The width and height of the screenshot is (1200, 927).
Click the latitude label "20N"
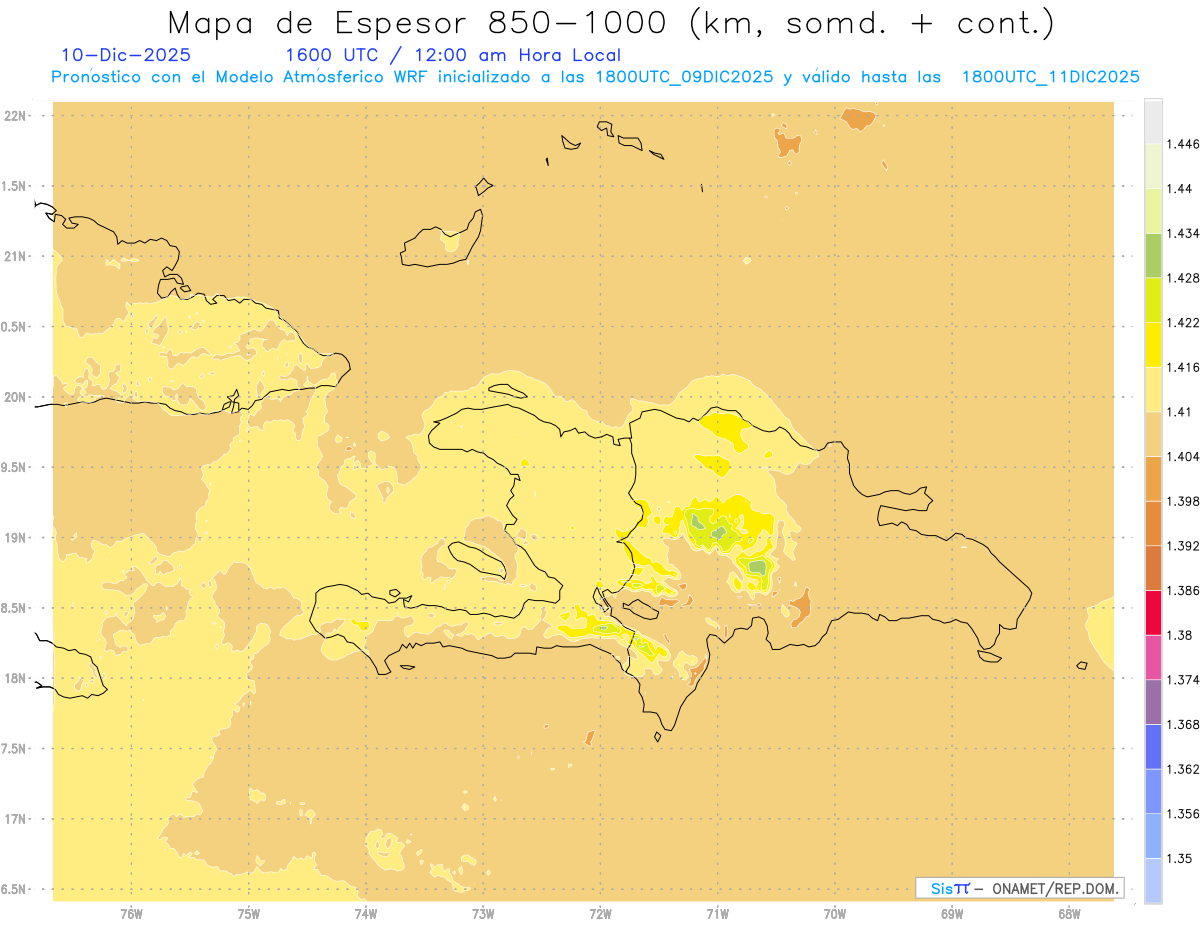point(15,397)
